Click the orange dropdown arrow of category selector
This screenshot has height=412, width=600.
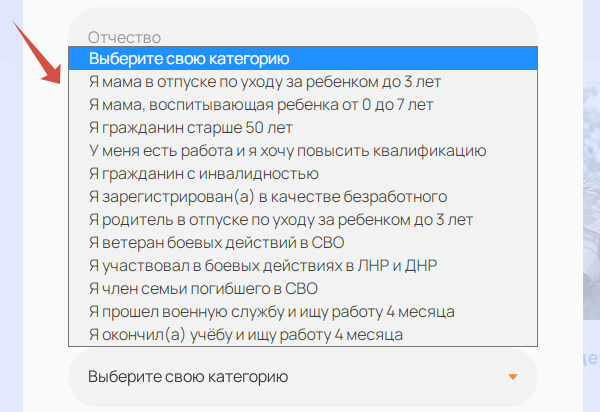tap(513, 377)
